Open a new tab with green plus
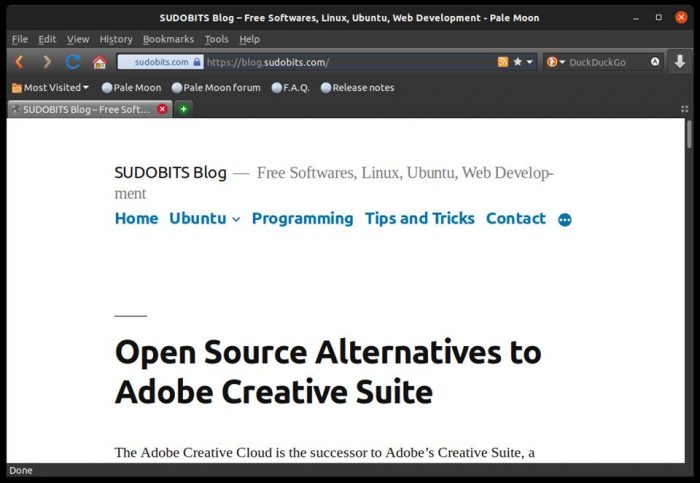700x483 pixels. [x=184, y=109]
